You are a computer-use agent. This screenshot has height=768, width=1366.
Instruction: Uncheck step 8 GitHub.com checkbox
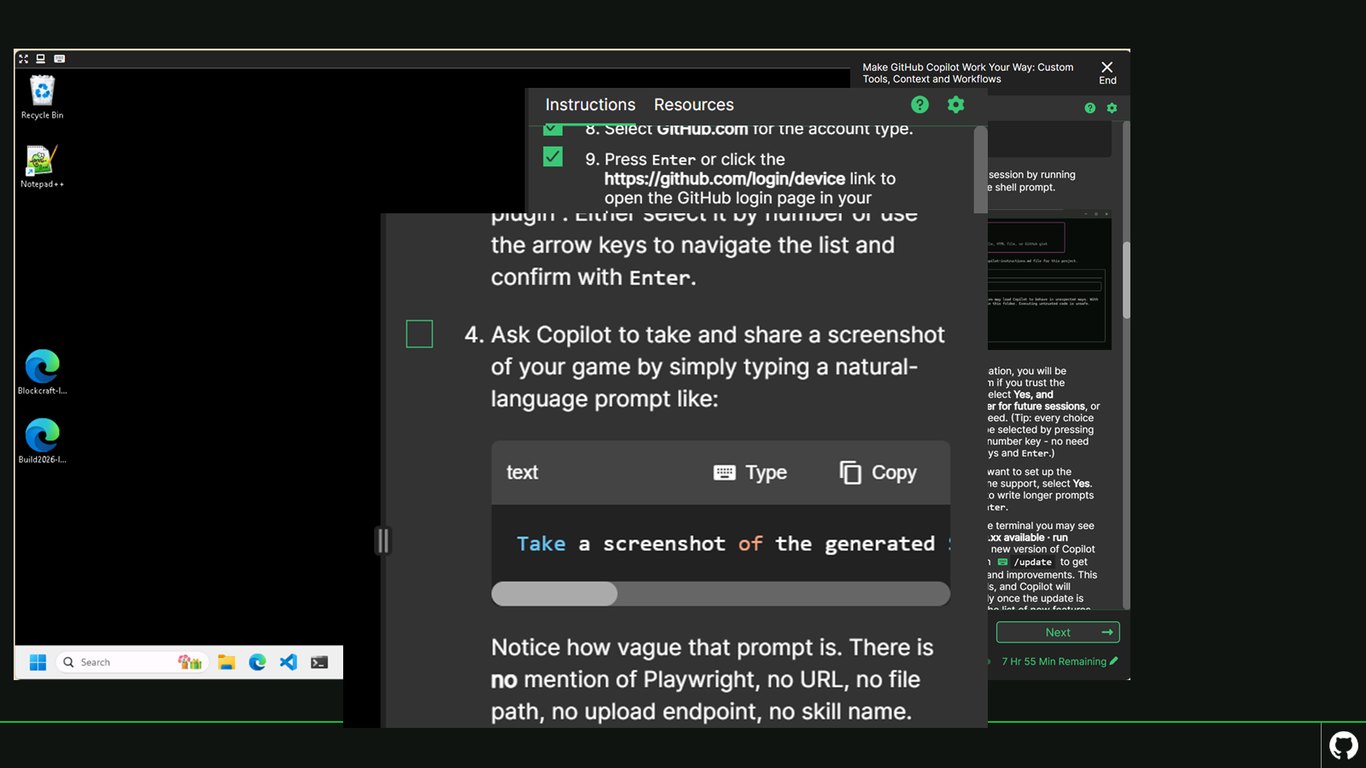click(x=553, y=129)
